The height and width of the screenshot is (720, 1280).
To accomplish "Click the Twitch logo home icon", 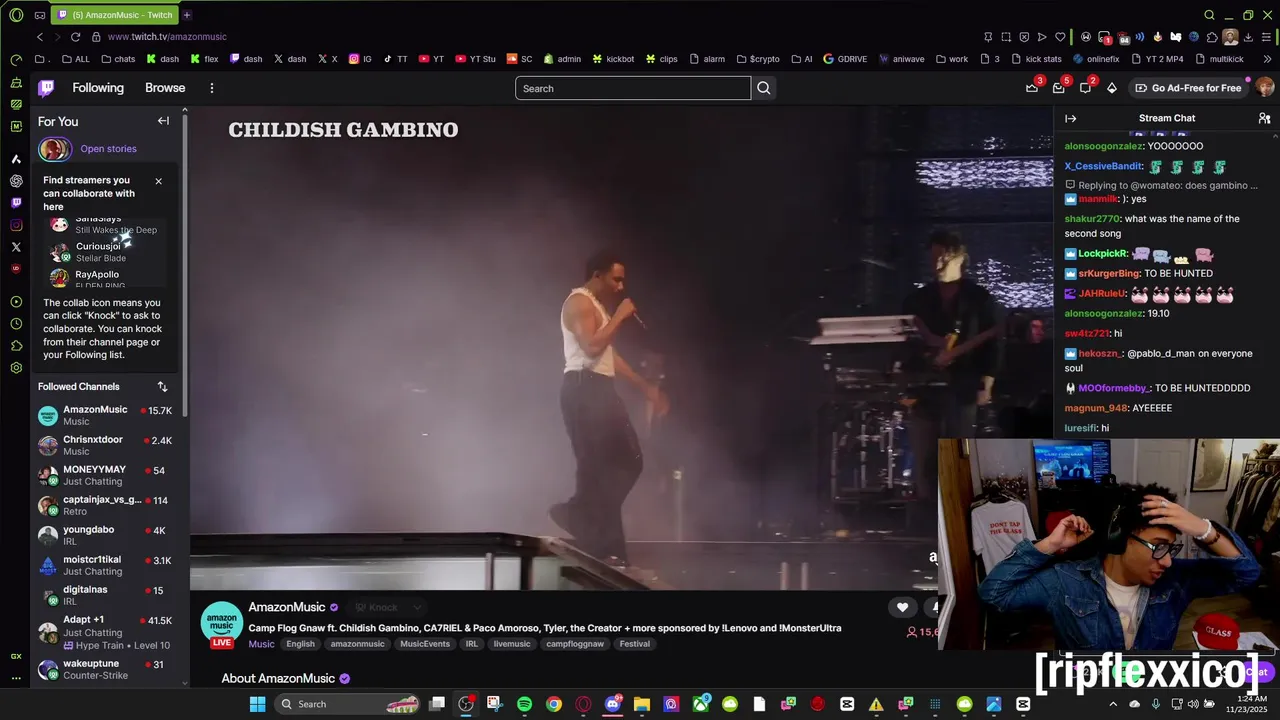I will (x=46, y=88).
